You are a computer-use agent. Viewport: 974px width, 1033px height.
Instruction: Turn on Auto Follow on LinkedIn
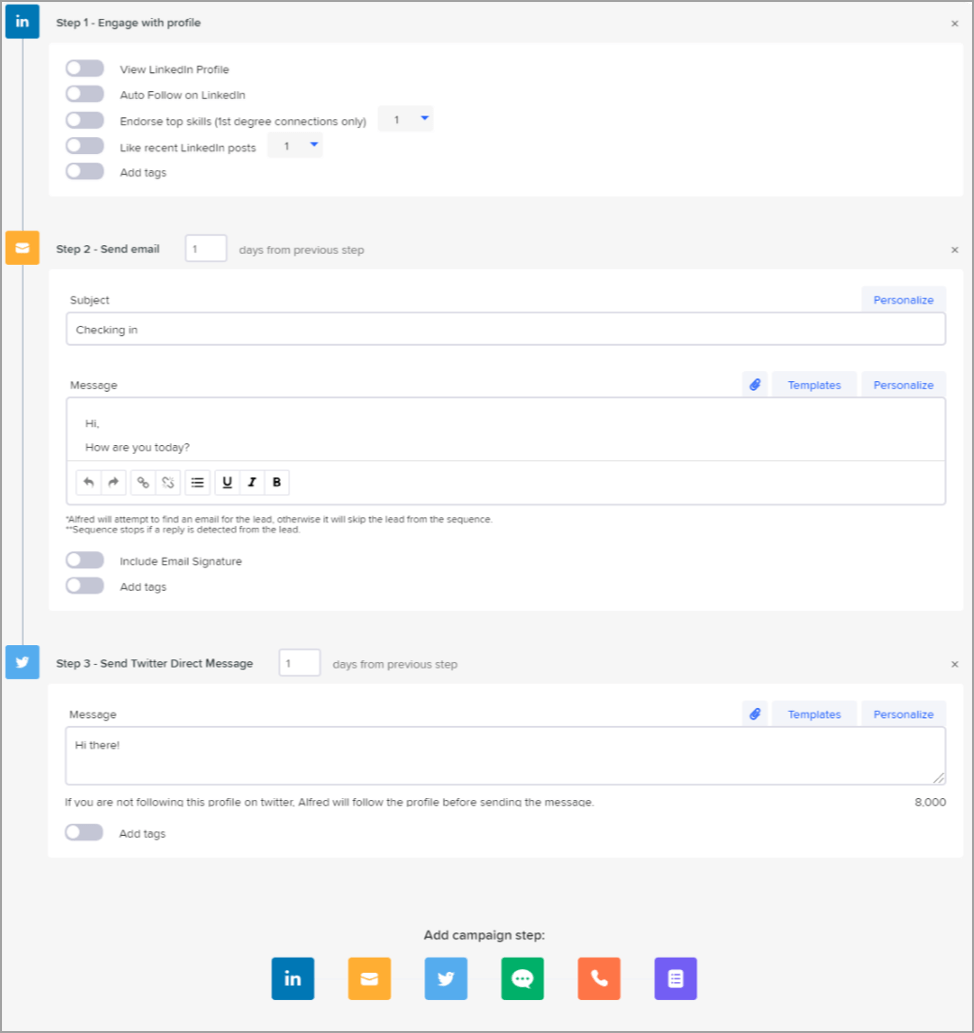pyautogui.click(x=85, y=94)
